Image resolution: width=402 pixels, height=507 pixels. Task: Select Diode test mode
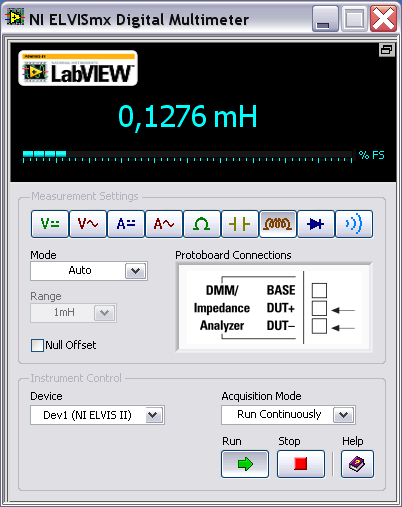[316, 224]
